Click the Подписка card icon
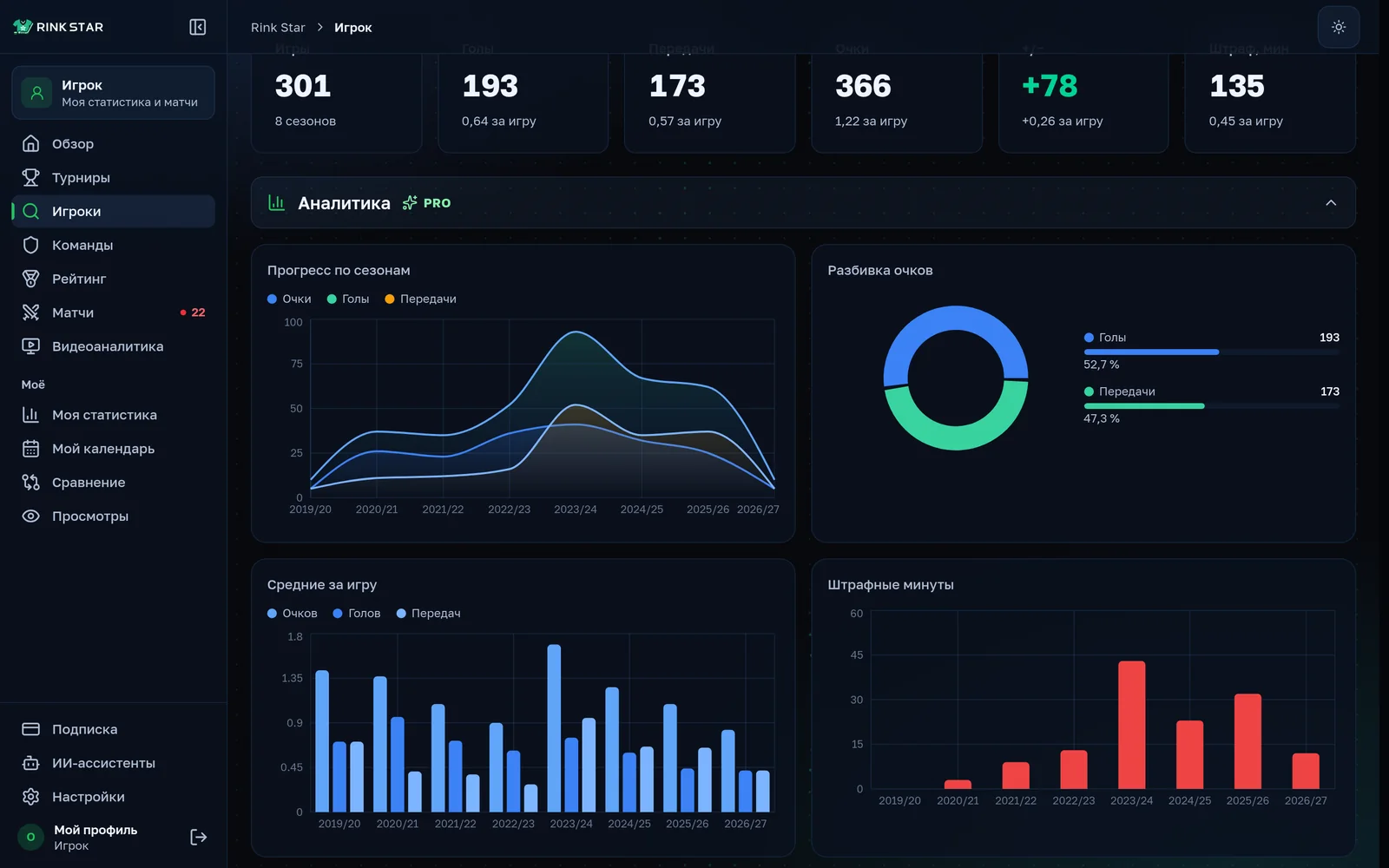The image size is (1389, 868). (x=30, y=729)
